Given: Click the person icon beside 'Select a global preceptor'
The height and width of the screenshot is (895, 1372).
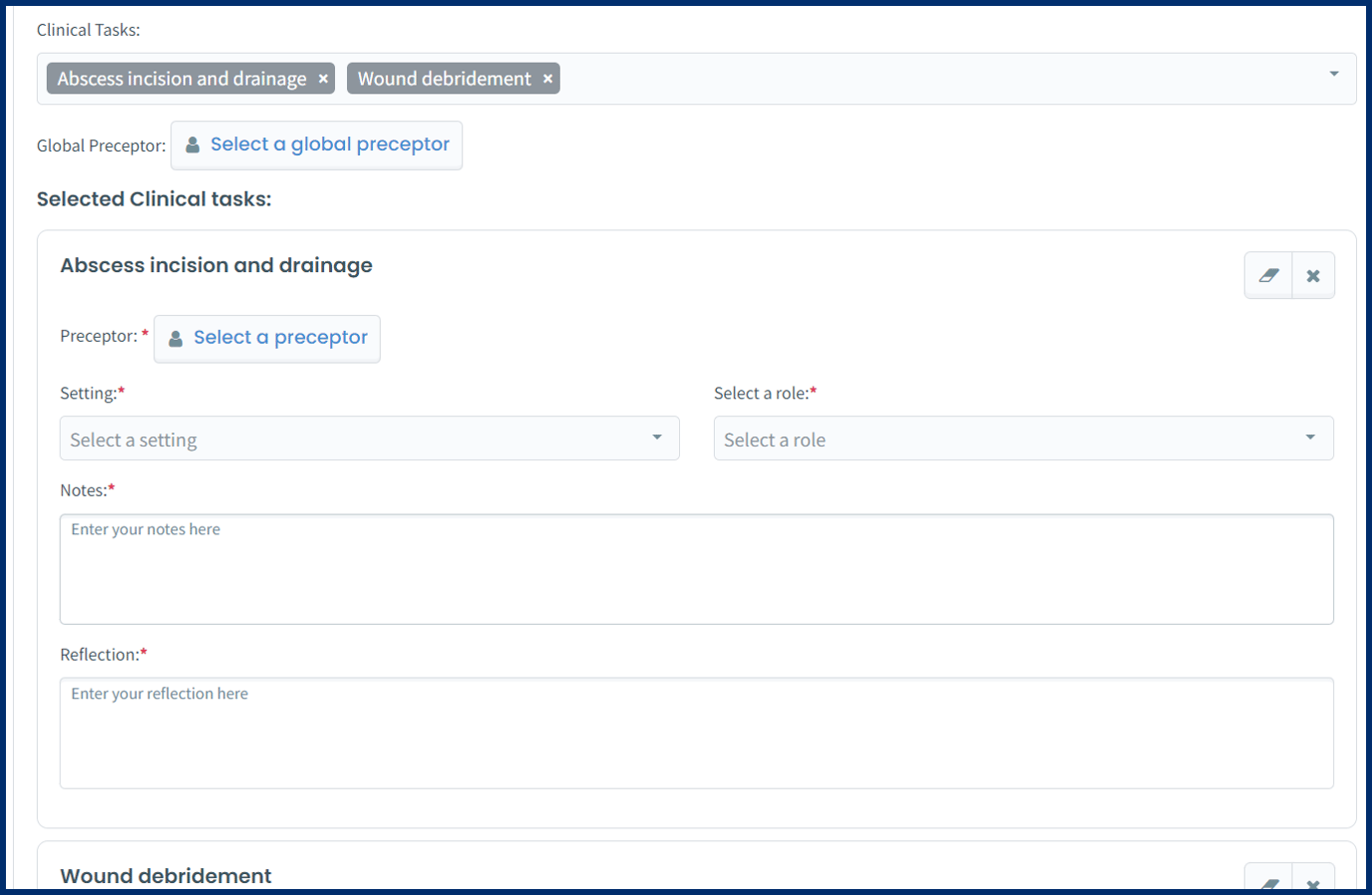Looking at the screenshot, I should (191, 145).
